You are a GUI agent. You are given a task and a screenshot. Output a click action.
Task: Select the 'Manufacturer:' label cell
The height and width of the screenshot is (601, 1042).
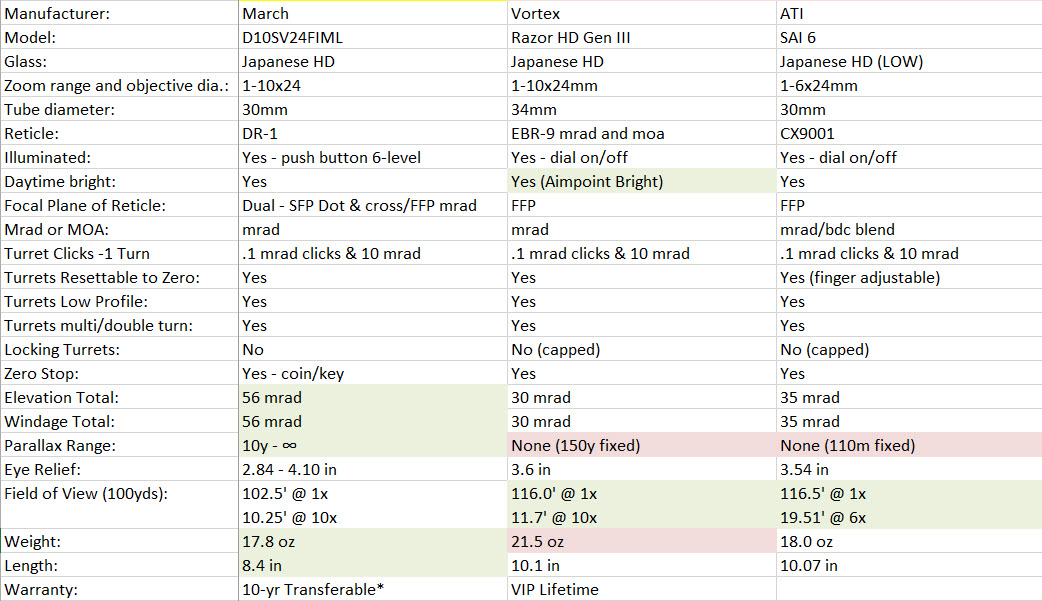120,13
